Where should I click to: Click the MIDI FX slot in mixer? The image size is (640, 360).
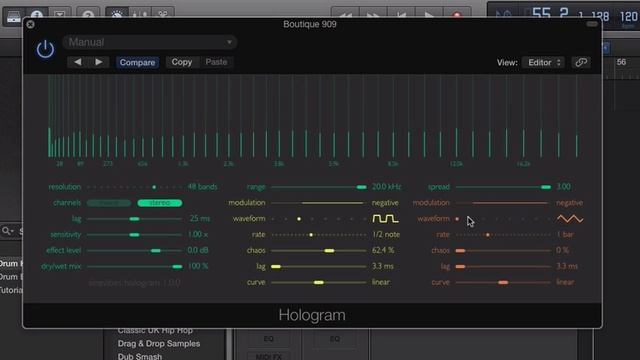click(269, 356)
